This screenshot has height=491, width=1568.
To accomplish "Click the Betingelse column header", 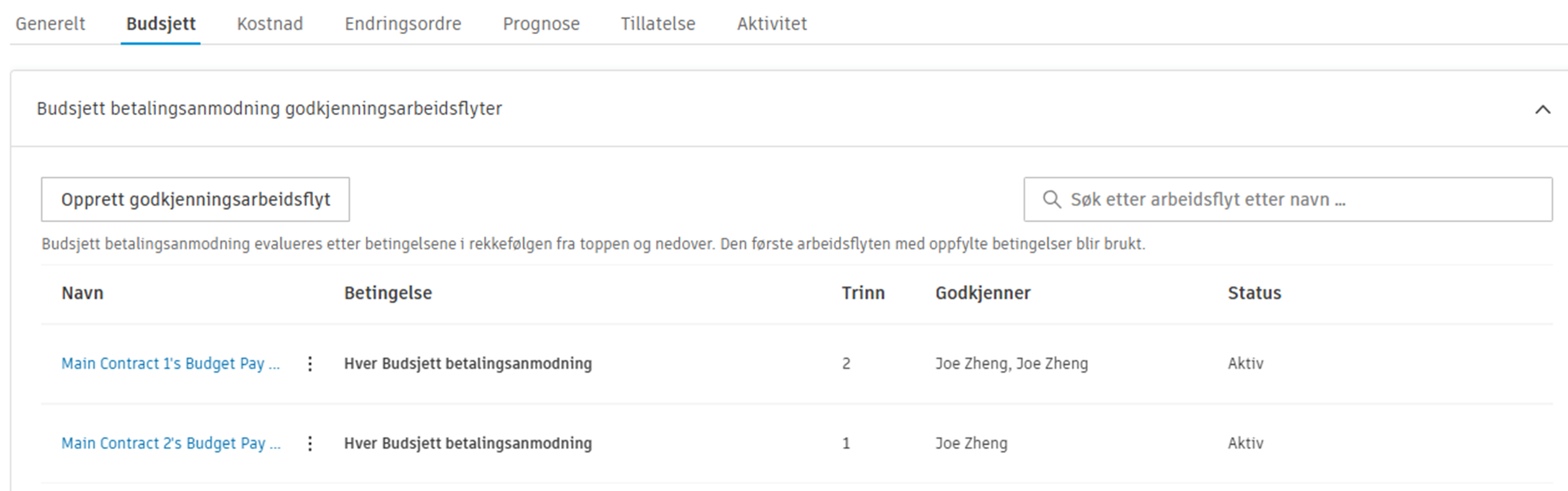I will [388, 293].
